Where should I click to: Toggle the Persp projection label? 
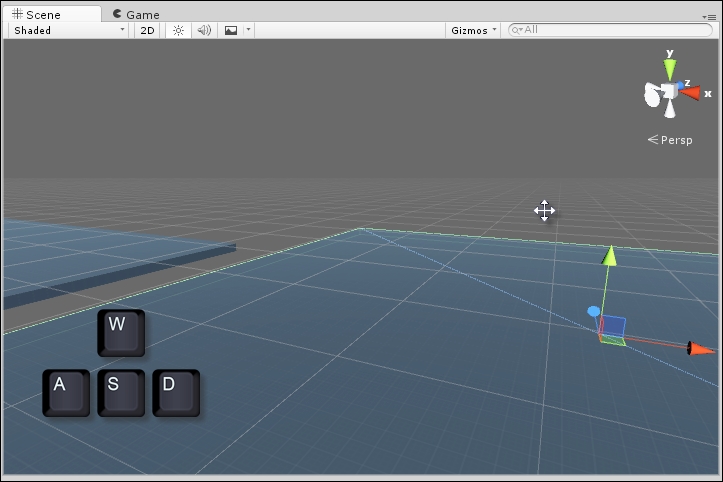click(670, 140)
